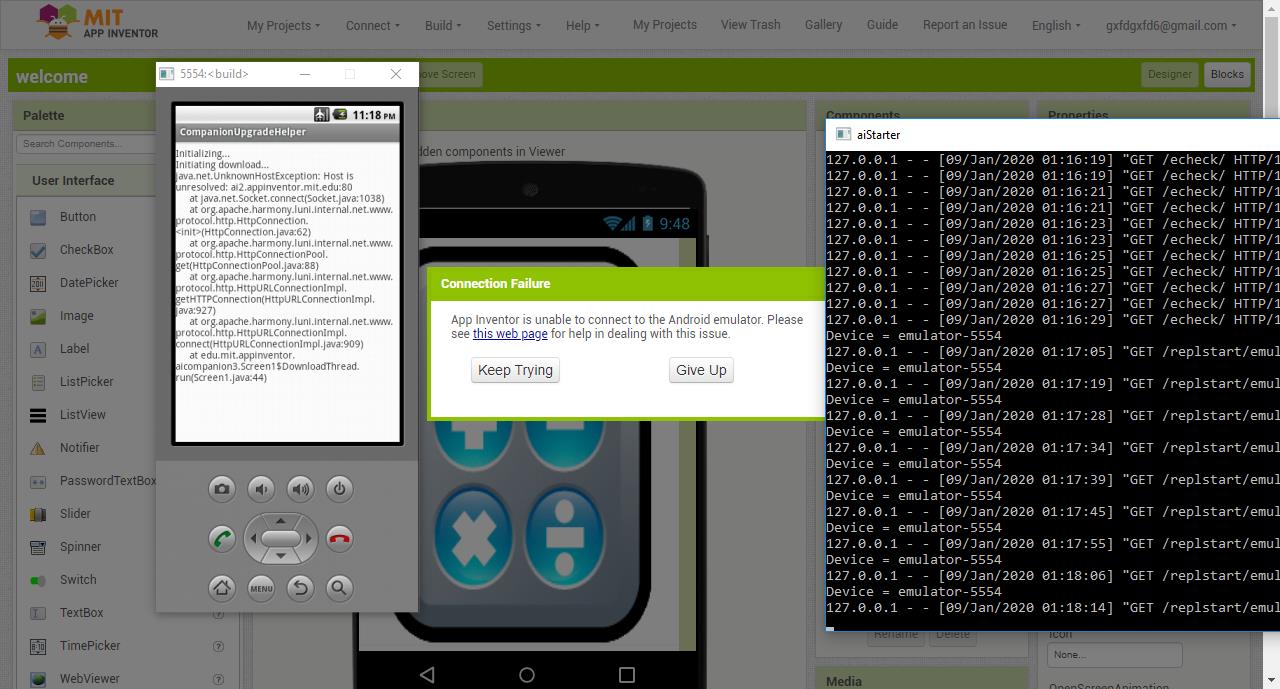This screenshot has width=1280, height=689.
Task: Click the emulator home button
Action: (222, 588)
